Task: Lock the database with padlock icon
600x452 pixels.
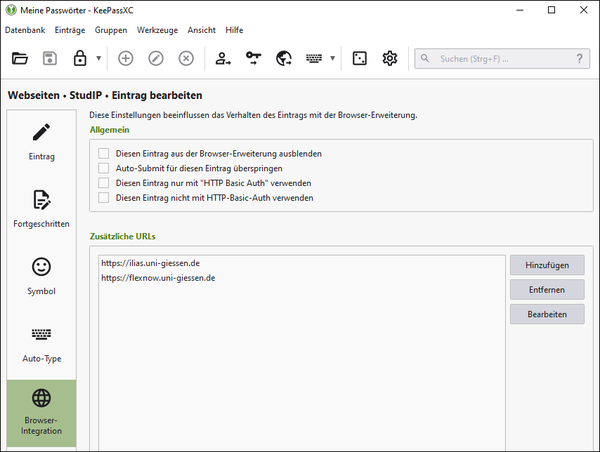Action: [x=80, y=58]
